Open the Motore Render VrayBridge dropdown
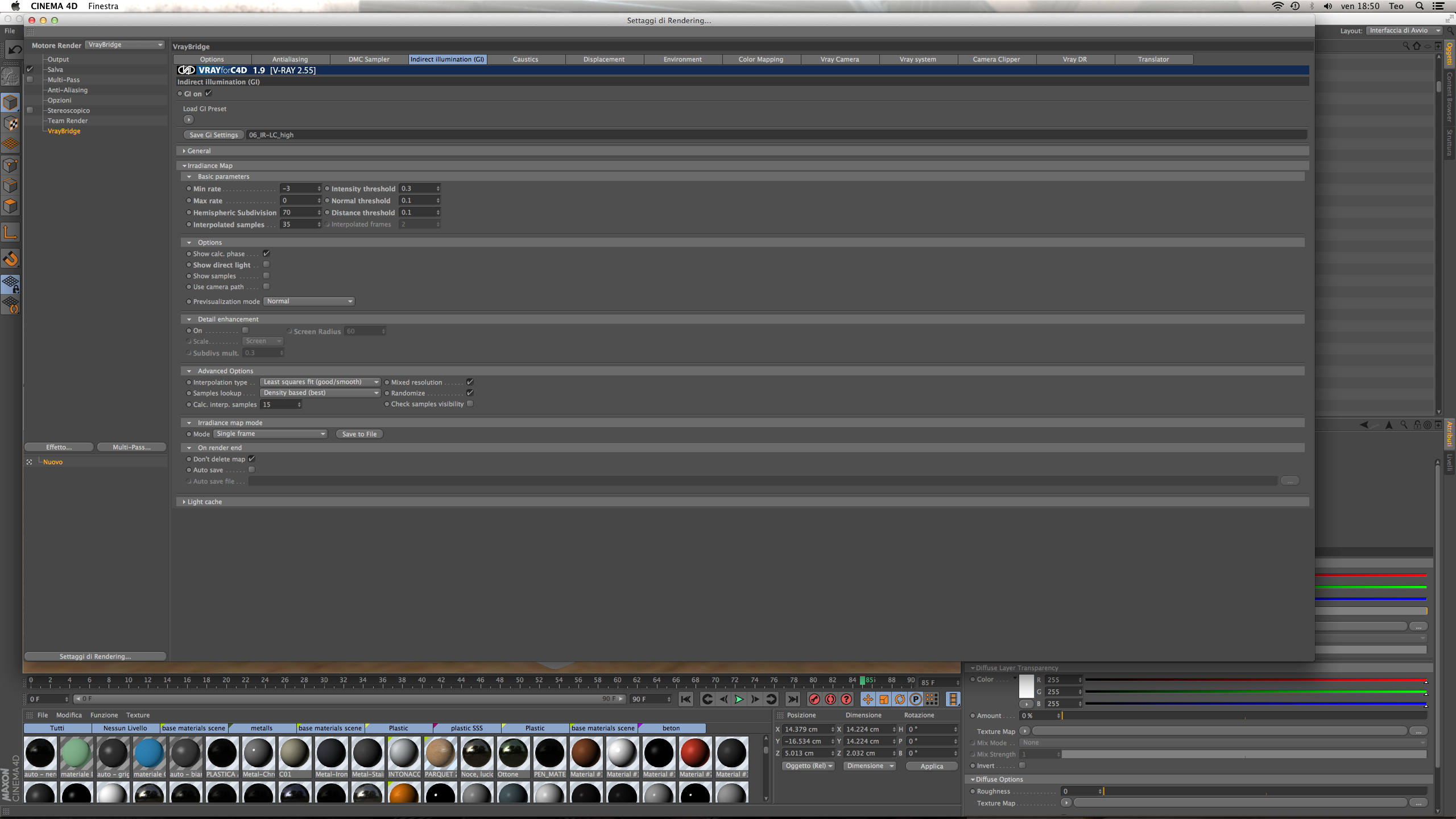Screen dimensions: 1456x819 coord(125,45)
